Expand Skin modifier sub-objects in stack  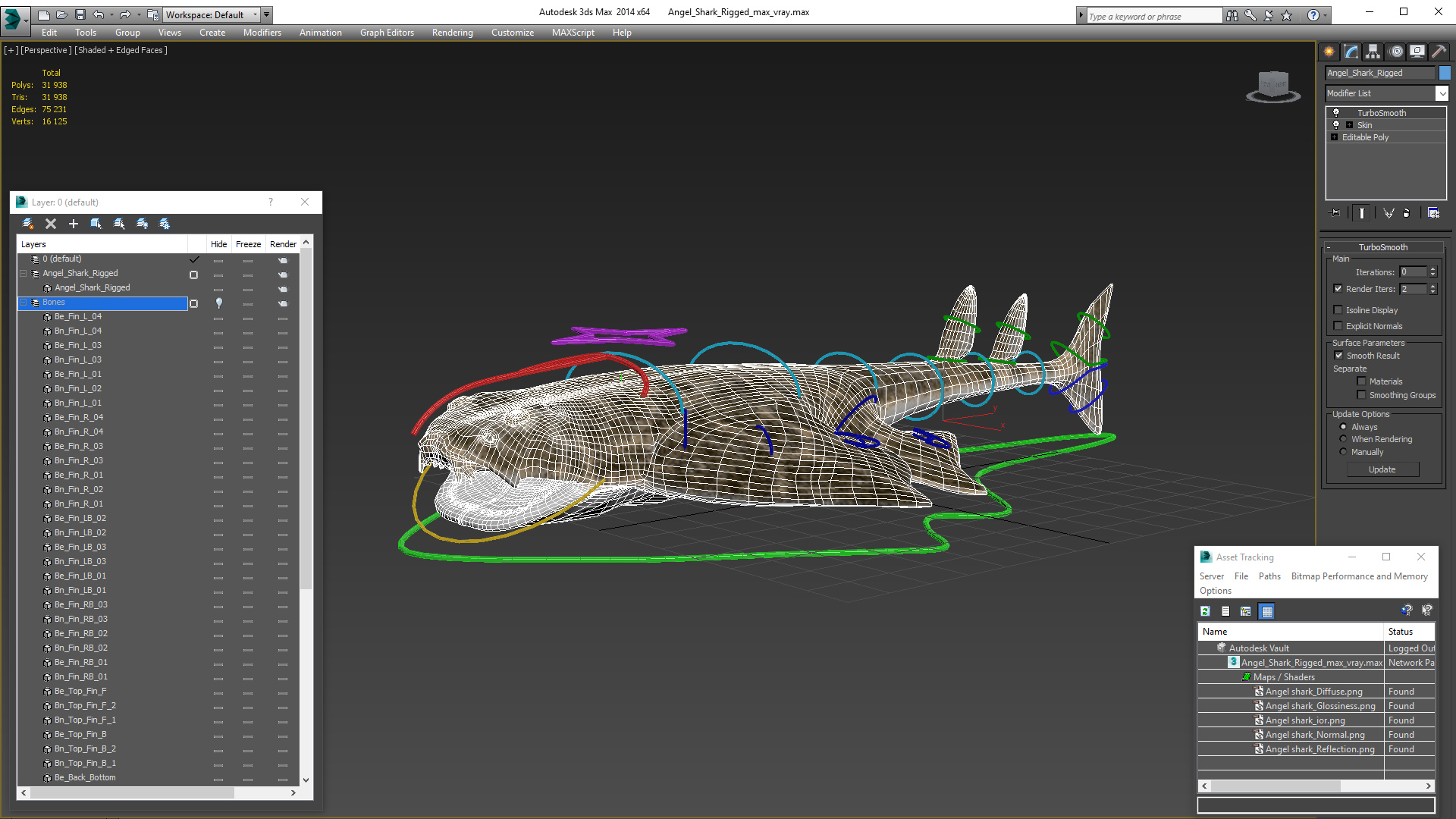click(1349, 125)
